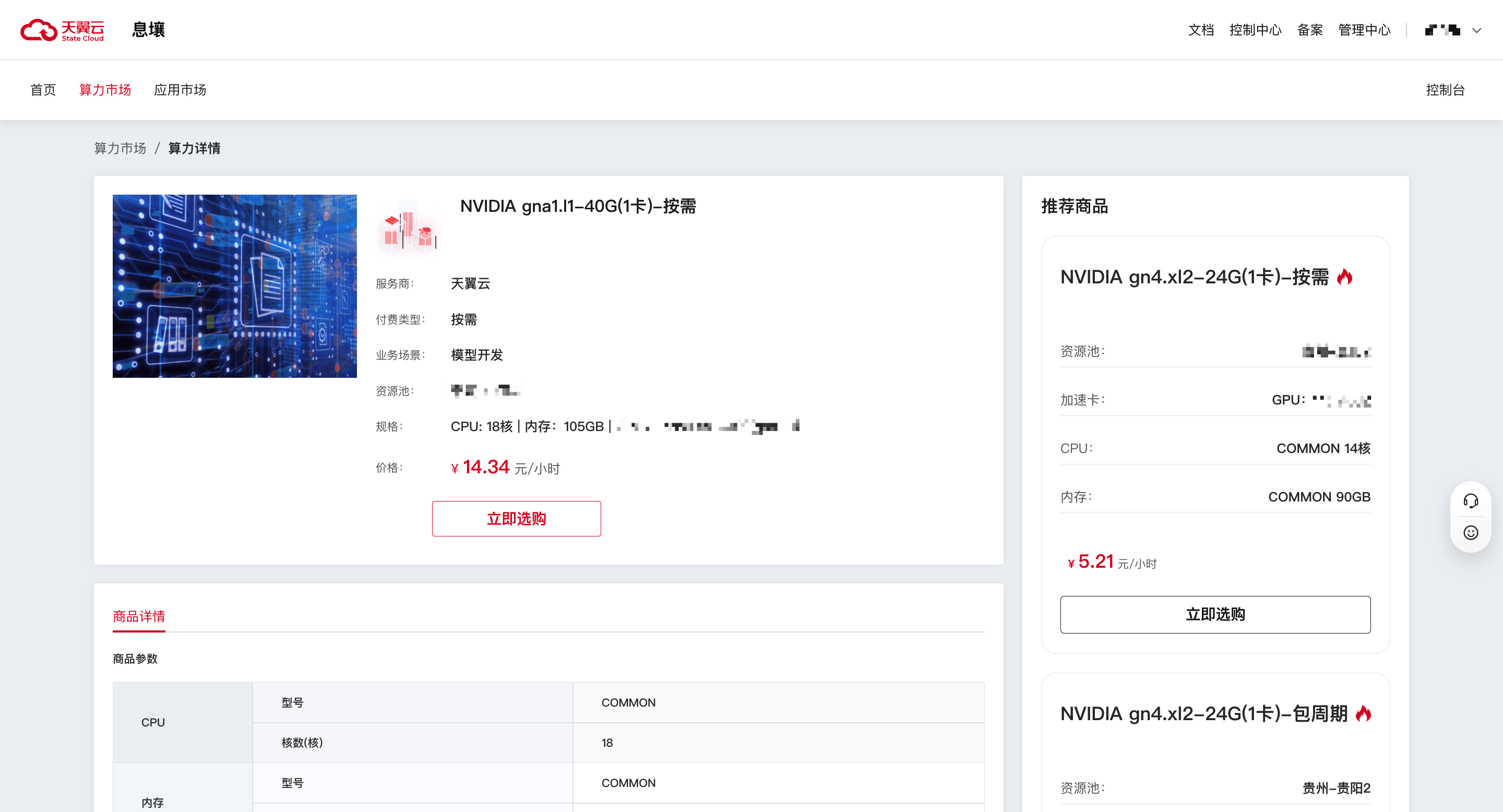
Task: Click red 立即选购 button for gna1.l1-40G
Action: pyautogui.click(x=516, y=519)
